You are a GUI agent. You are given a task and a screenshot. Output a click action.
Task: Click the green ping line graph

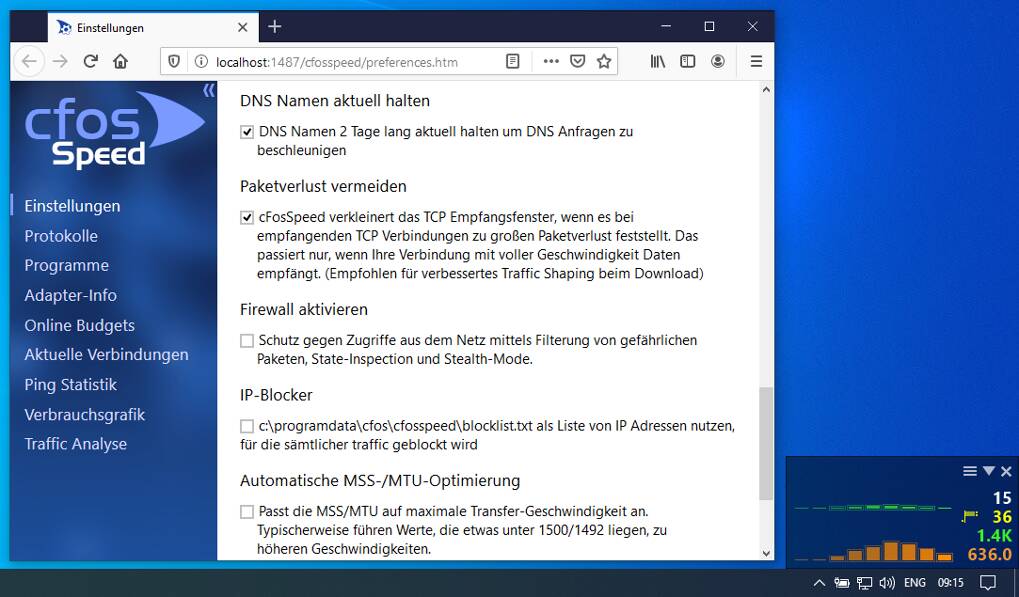click(x=873, y=507)
